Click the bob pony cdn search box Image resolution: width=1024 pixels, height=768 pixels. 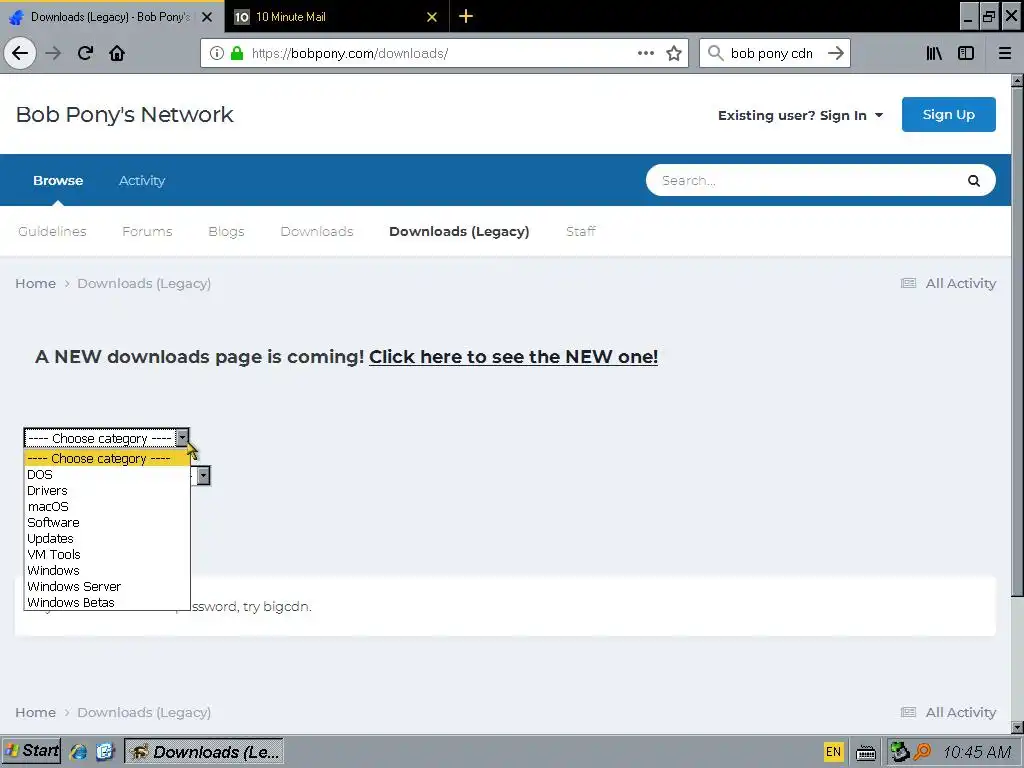point(771,53)
